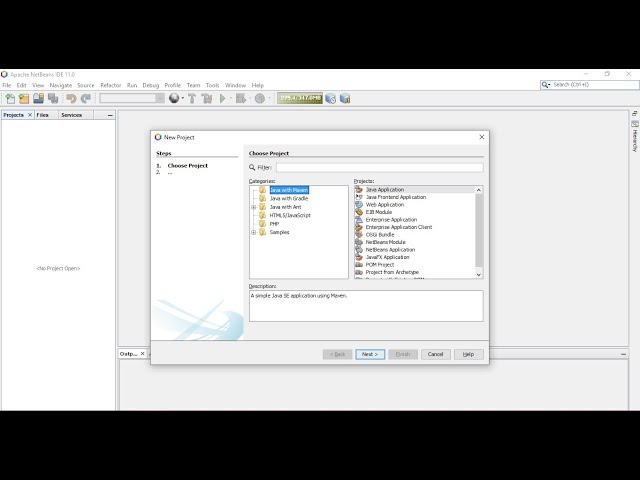Click the Save All toolbar icon
This screenshot has width=640, height=480.
tap(53, 98)
